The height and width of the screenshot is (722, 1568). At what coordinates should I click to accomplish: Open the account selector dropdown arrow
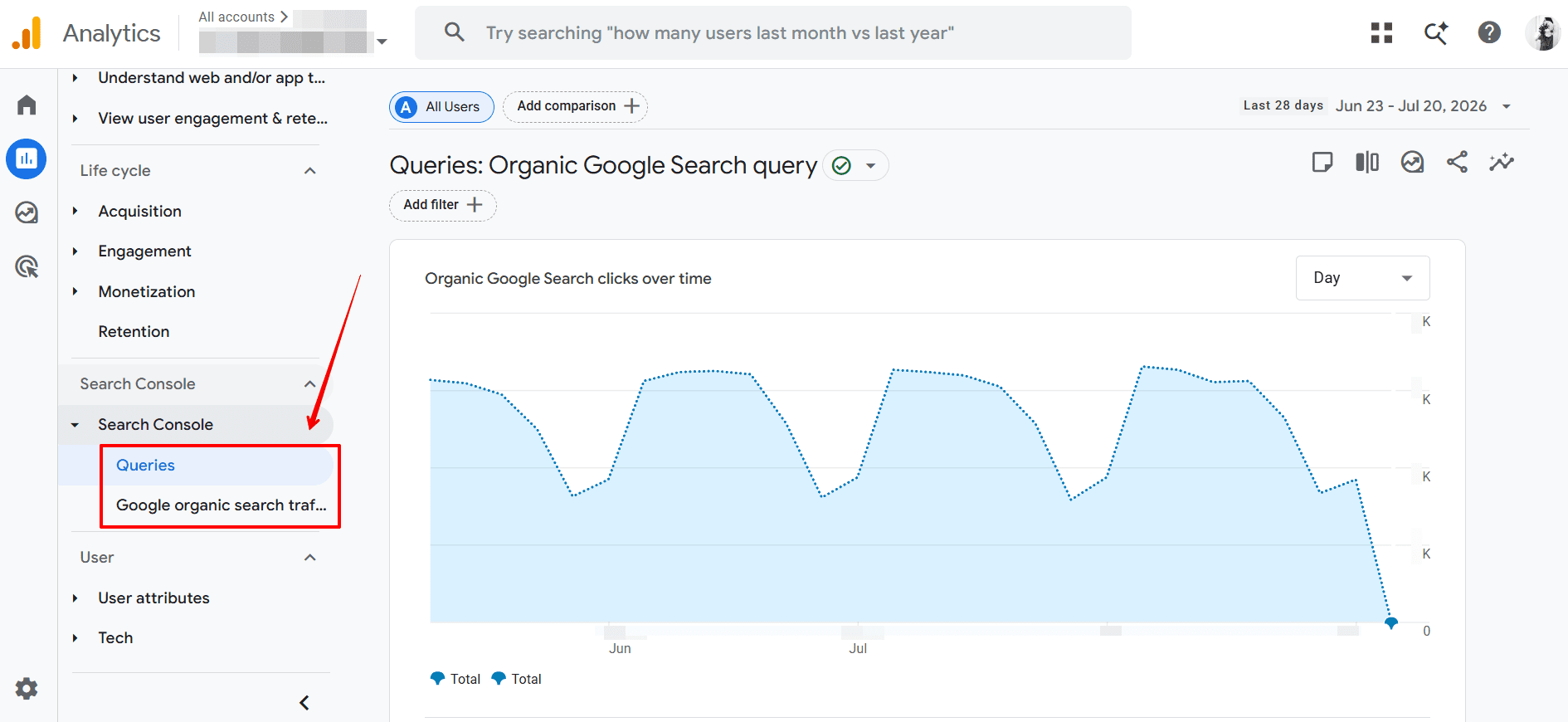382,41
